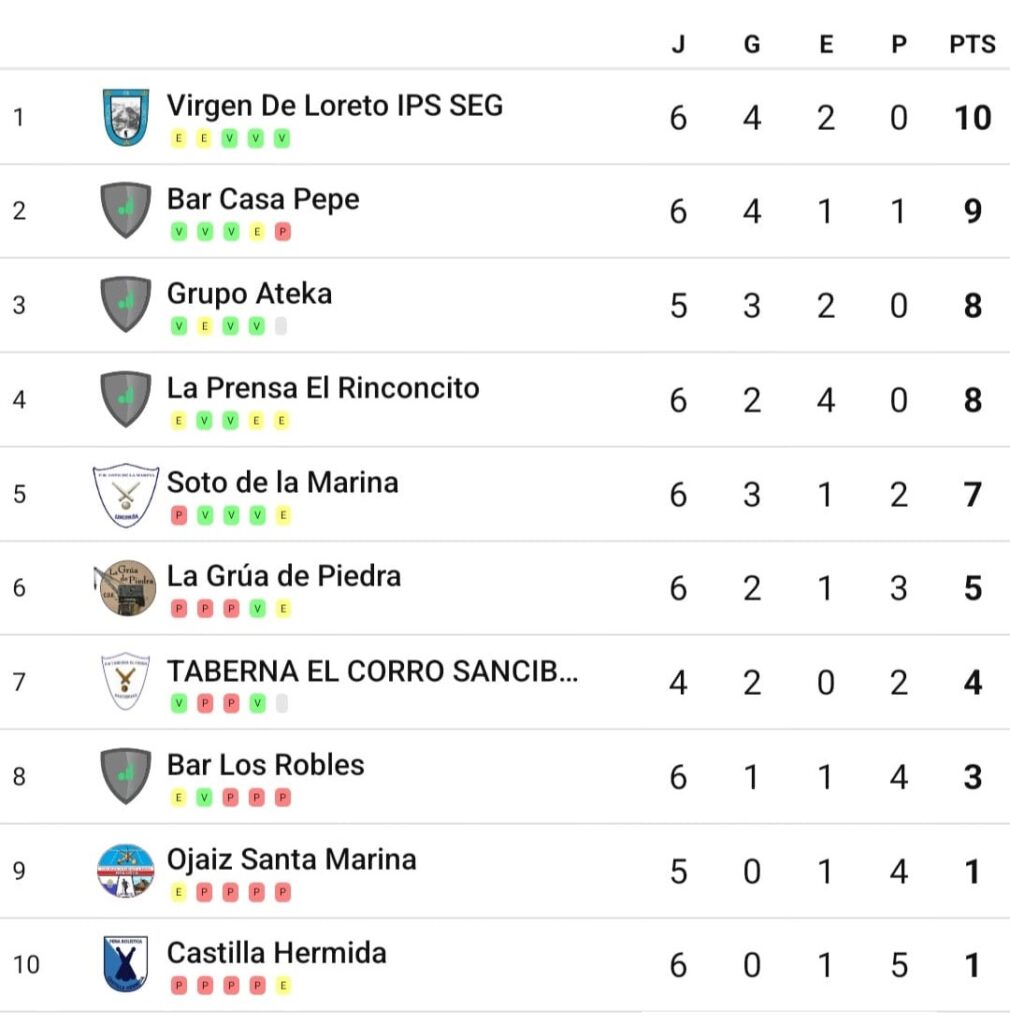Select Grupo Ateka's empty grey result badge
Viewport: 1010px width, 1024px height.
(x=281, y=326)
